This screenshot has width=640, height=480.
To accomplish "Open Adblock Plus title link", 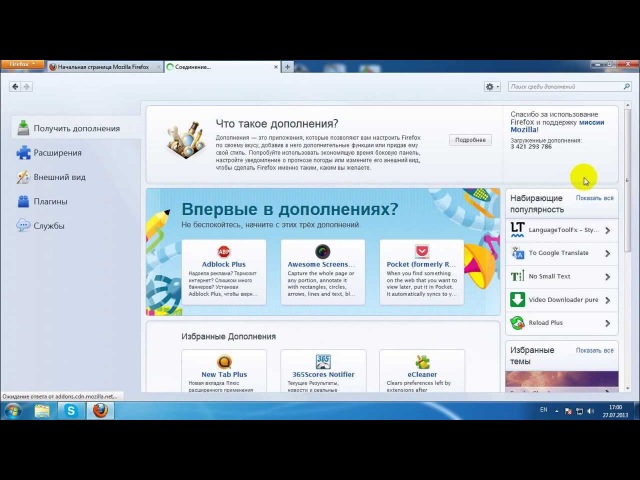I will [224, 264].
